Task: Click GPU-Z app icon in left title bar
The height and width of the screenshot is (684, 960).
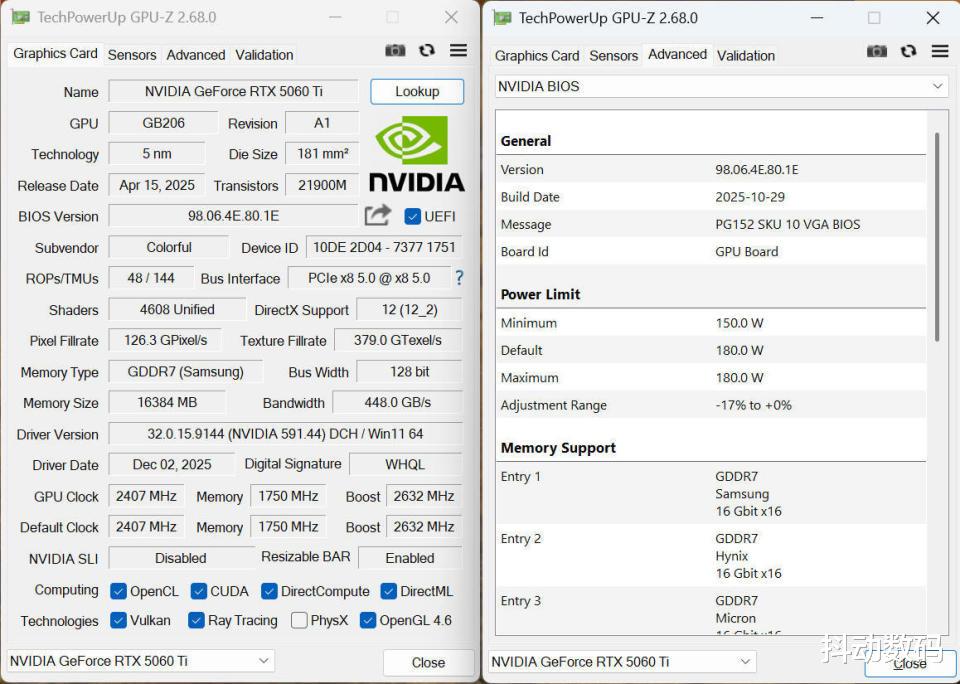Action: pos(21,17)
